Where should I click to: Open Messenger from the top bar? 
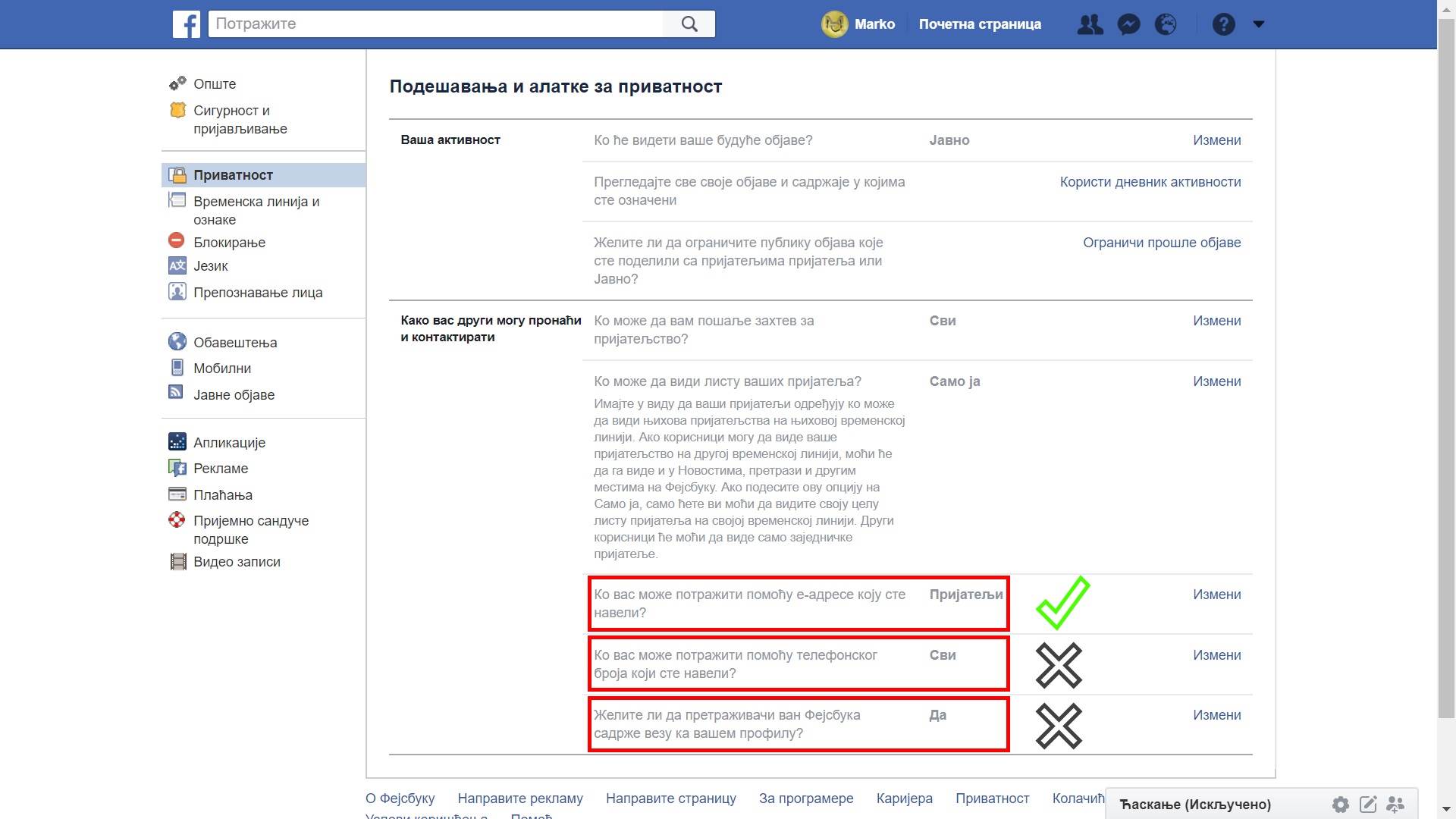pyautogui.click(x=1128, y=24)
